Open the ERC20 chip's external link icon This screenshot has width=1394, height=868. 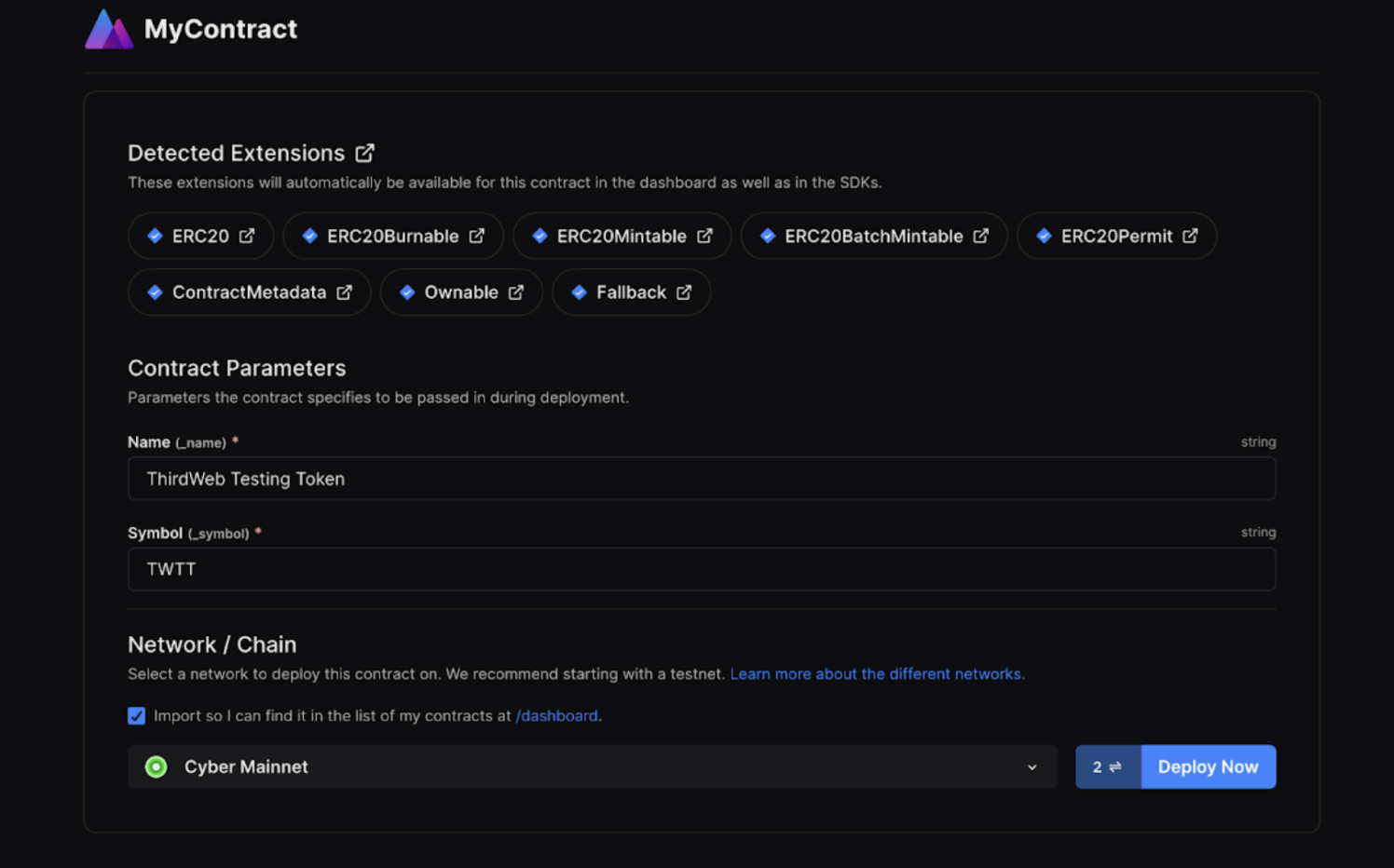pyautogui.click(x=247, y=237)
